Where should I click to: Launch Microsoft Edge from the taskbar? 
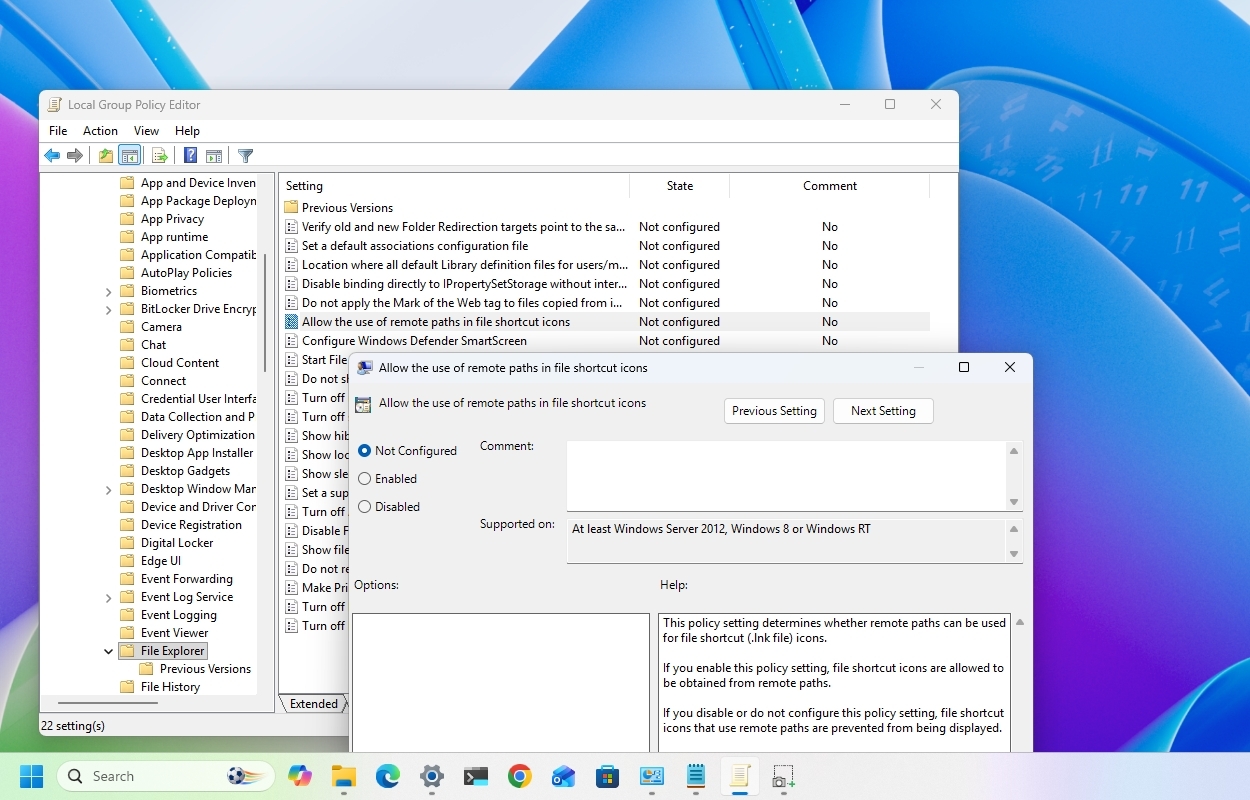pos(388,776)
